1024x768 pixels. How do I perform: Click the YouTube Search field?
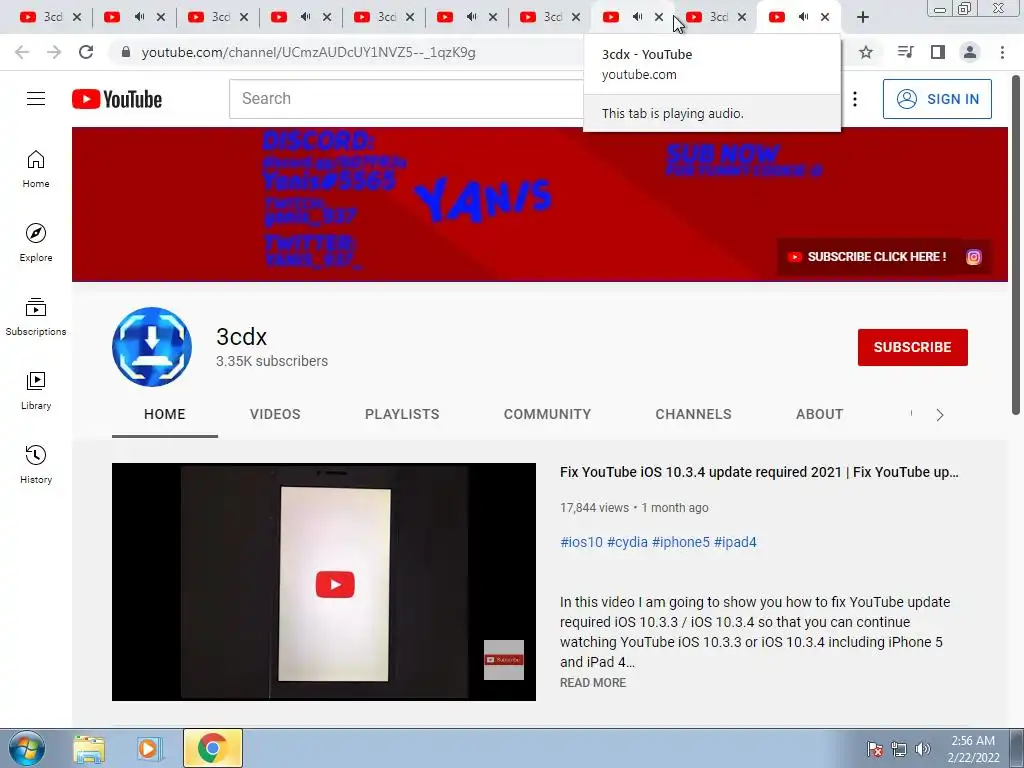406,99
